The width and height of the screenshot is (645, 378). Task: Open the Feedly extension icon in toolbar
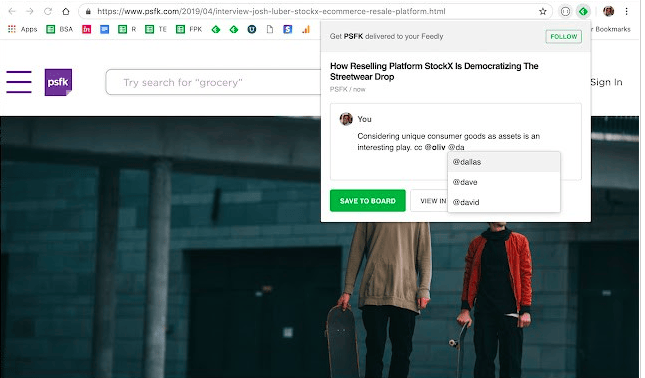(x=583, y=12)
